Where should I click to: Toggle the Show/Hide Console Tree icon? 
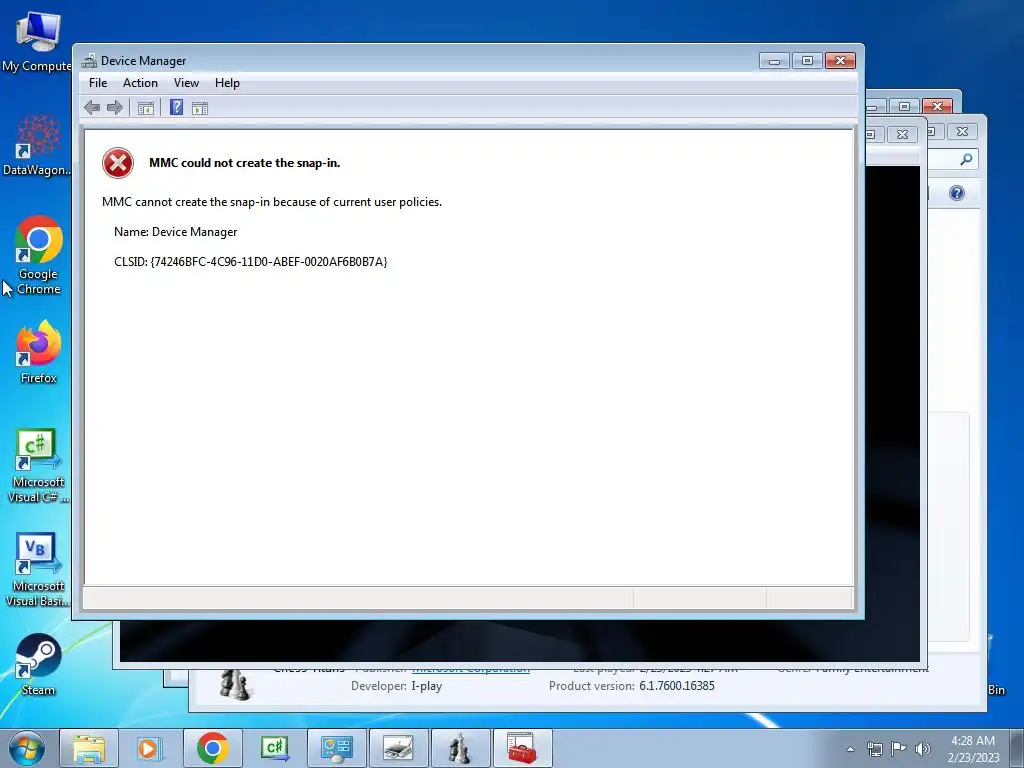point(146,108)
